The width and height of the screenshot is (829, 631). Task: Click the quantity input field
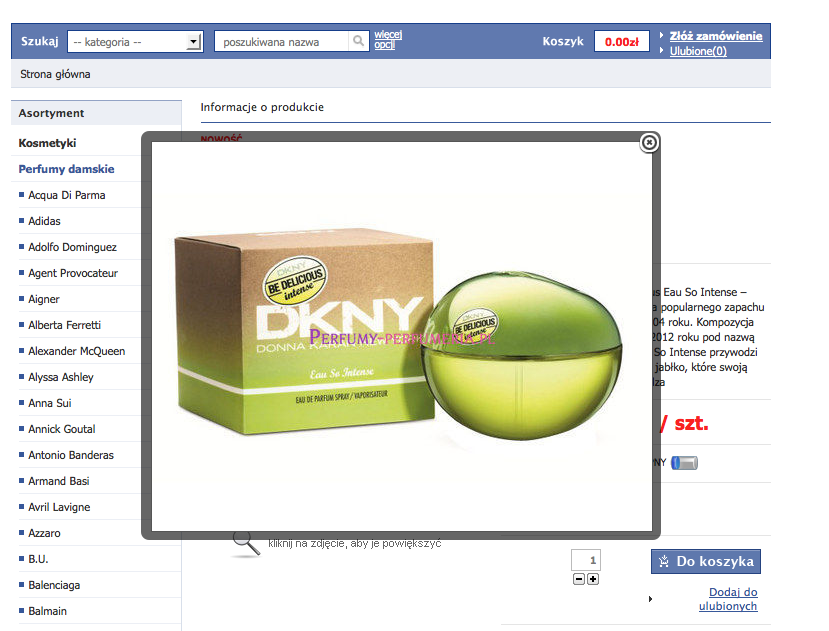[586, 560]
